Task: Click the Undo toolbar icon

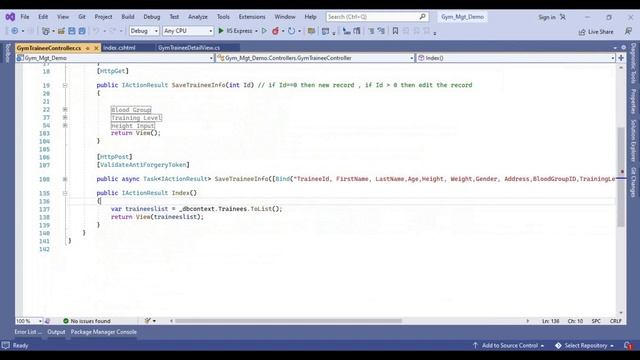Action: (x=96, y=31)
